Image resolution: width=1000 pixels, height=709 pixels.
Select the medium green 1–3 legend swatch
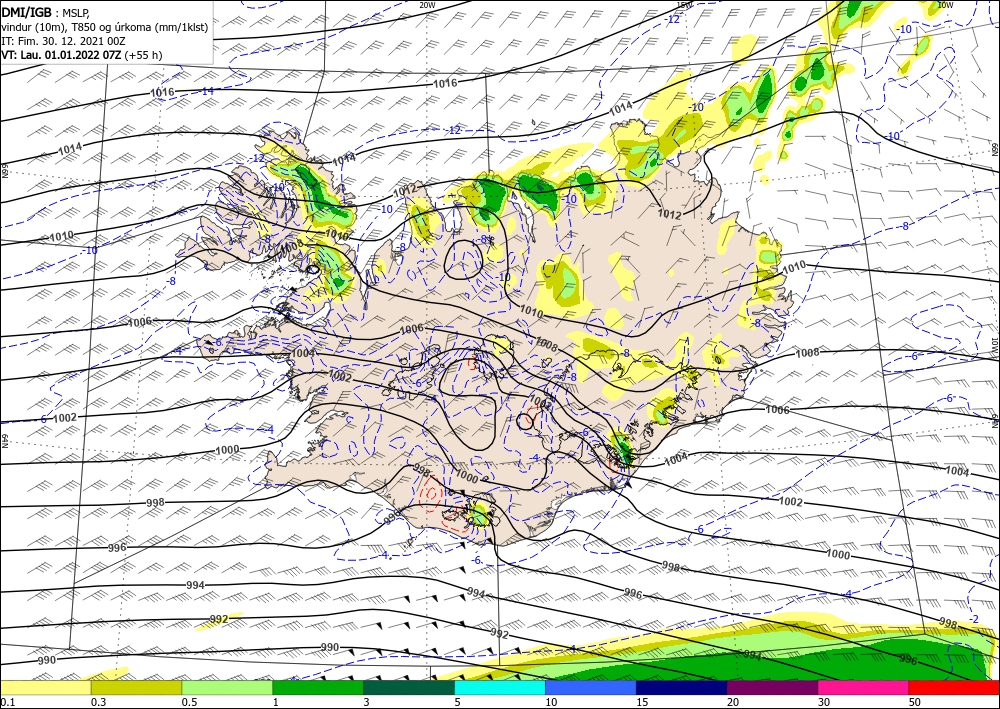tap(318, 688)
